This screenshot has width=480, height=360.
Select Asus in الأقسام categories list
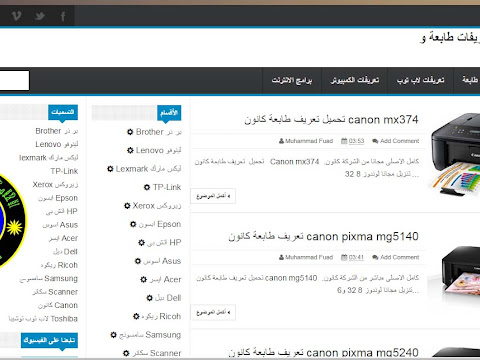click(162, 261)
